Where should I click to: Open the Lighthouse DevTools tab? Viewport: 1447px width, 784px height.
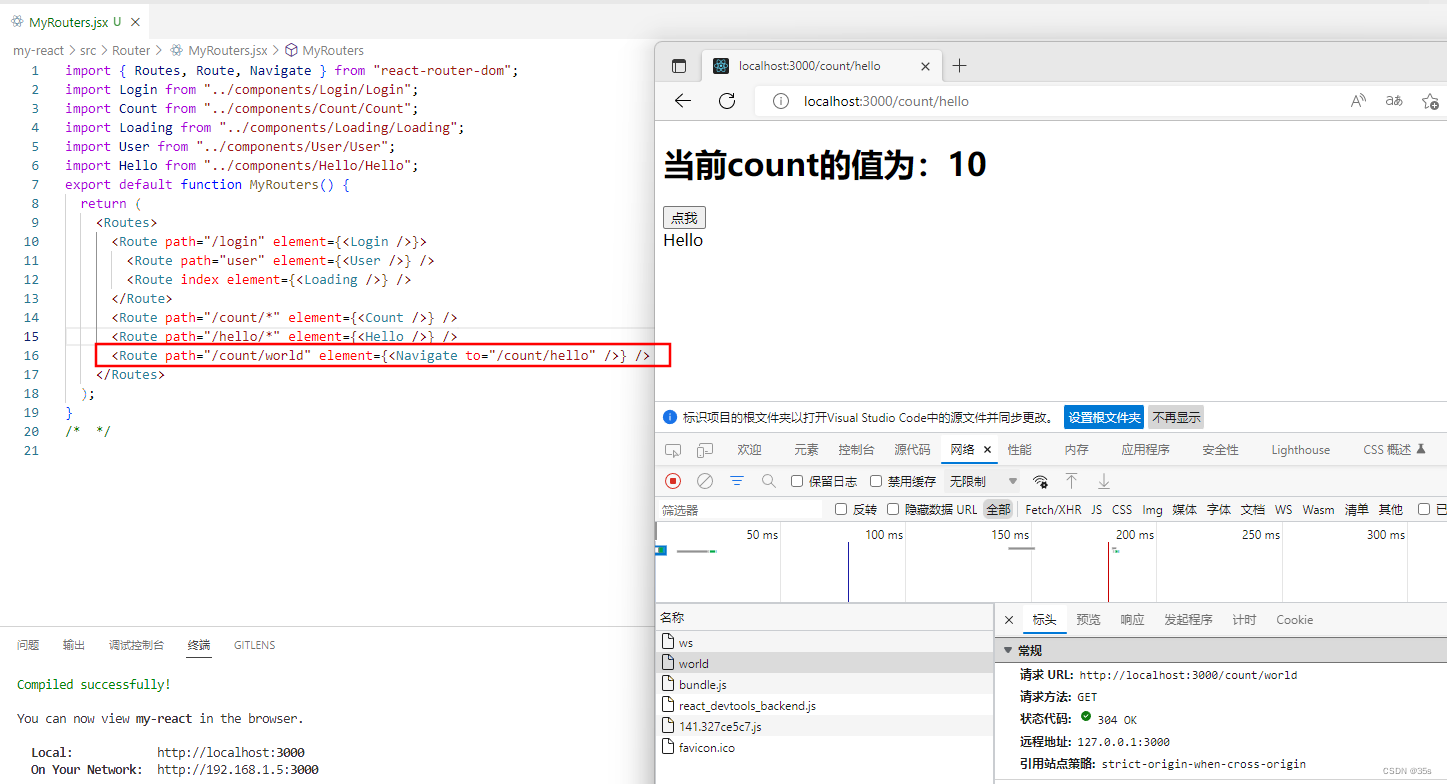click(x=1301, y=450)
